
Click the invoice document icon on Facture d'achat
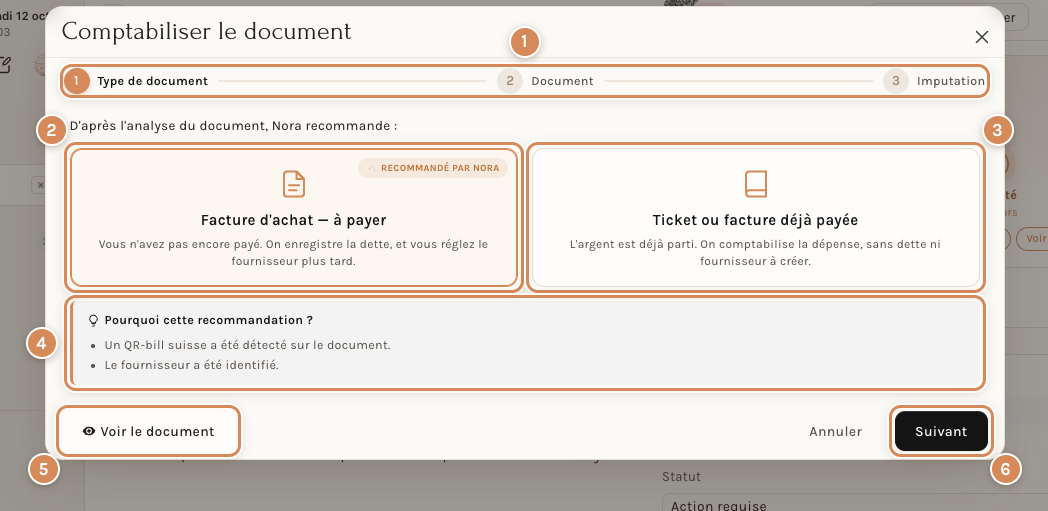point(294,184)
